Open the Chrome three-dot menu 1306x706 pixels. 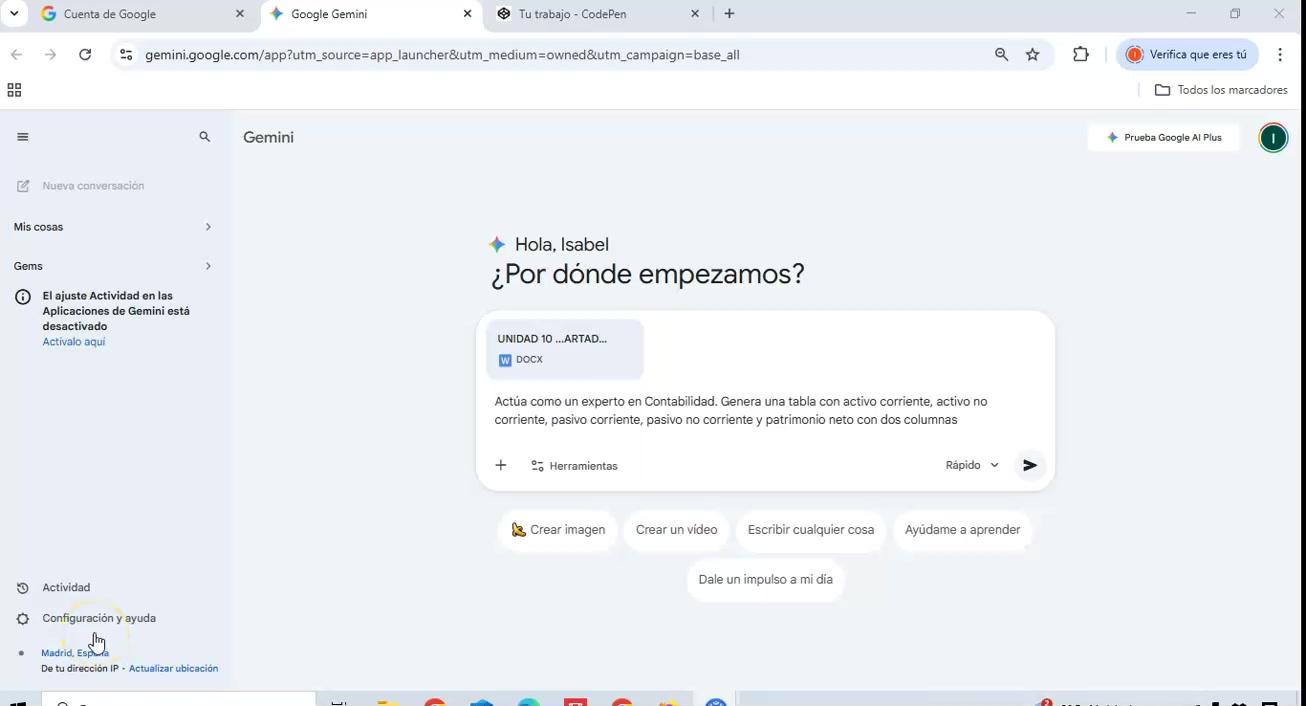[x=1280, y=55]
